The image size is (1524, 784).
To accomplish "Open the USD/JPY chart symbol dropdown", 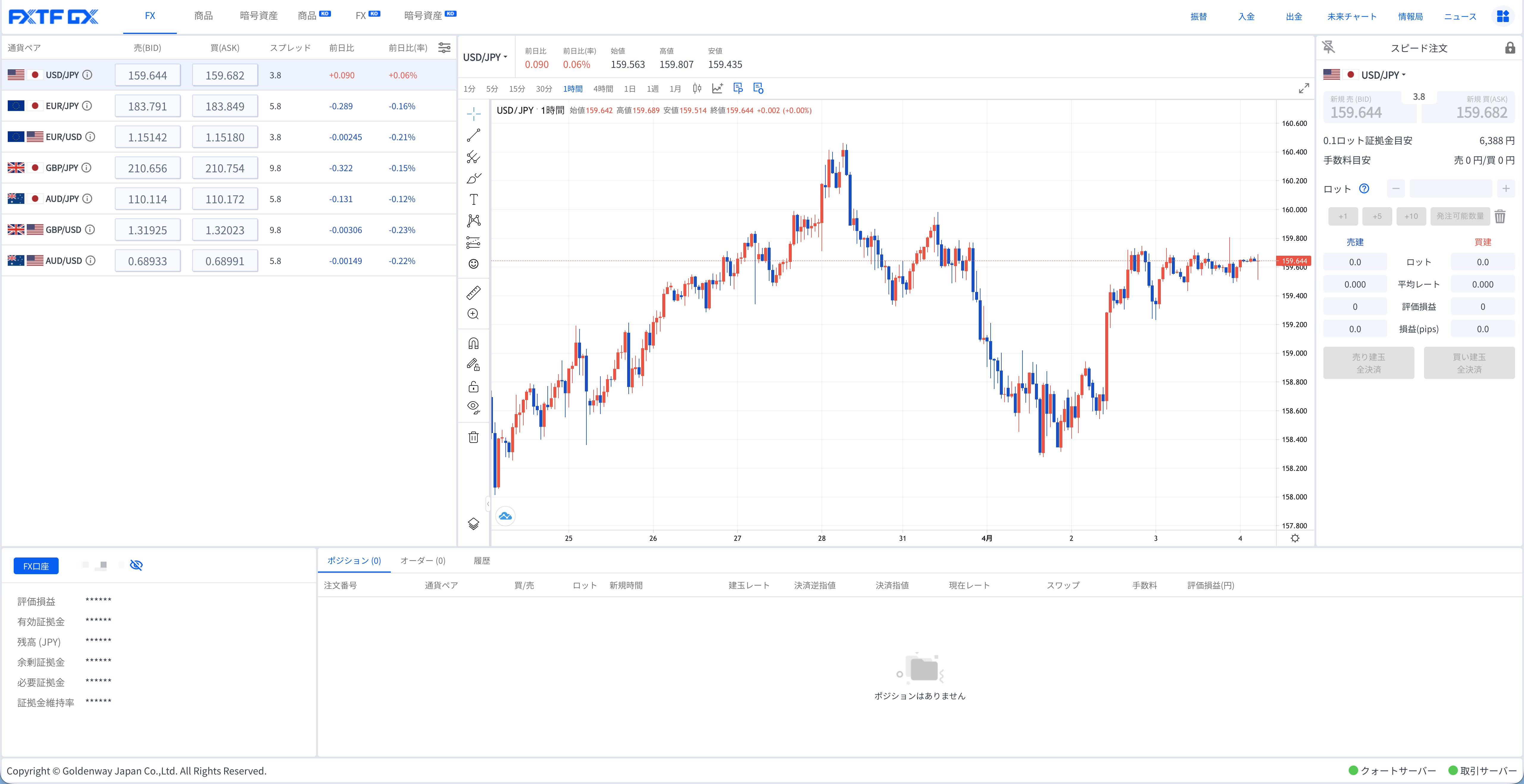I will click(485, 57).
